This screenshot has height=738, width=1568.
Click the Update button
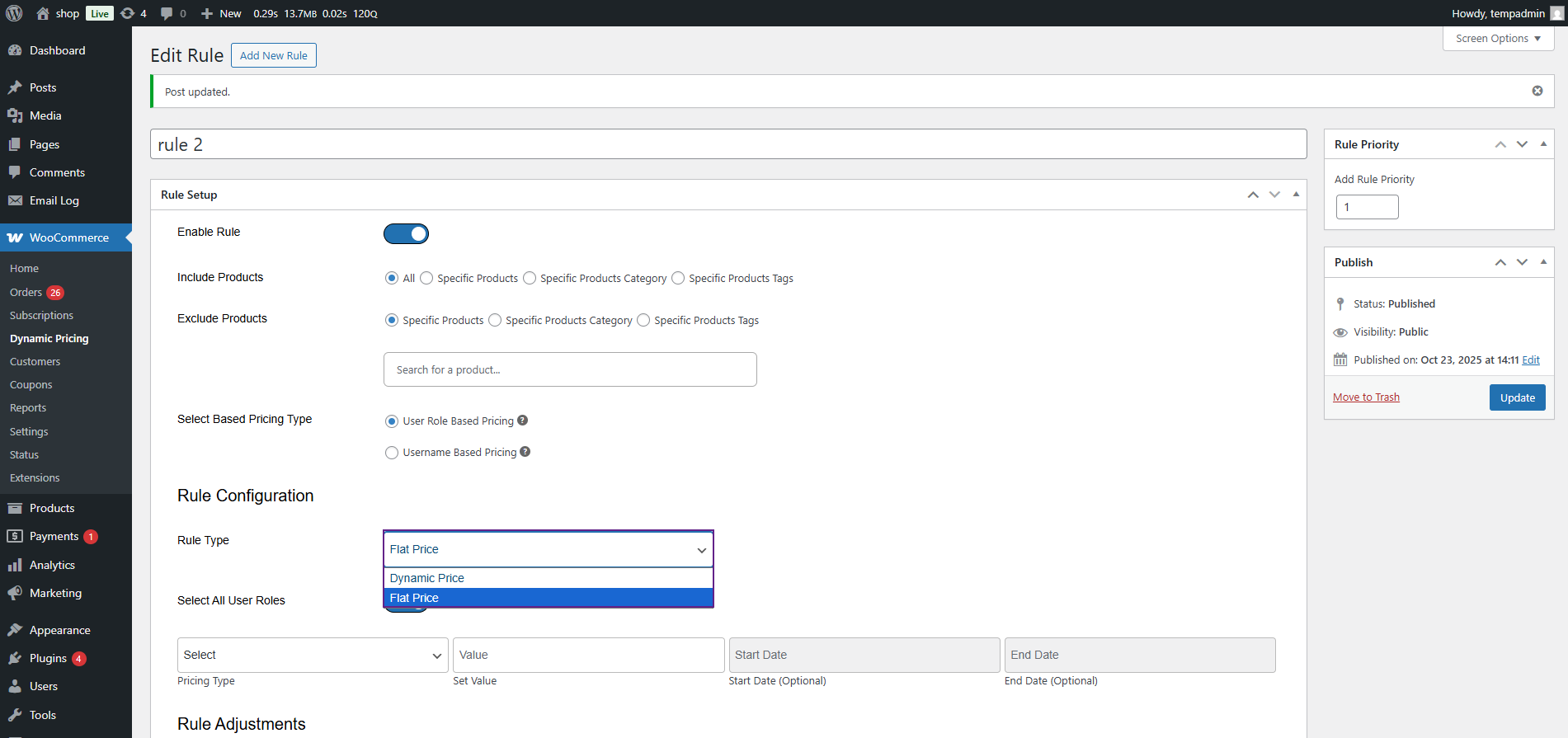1517,397
